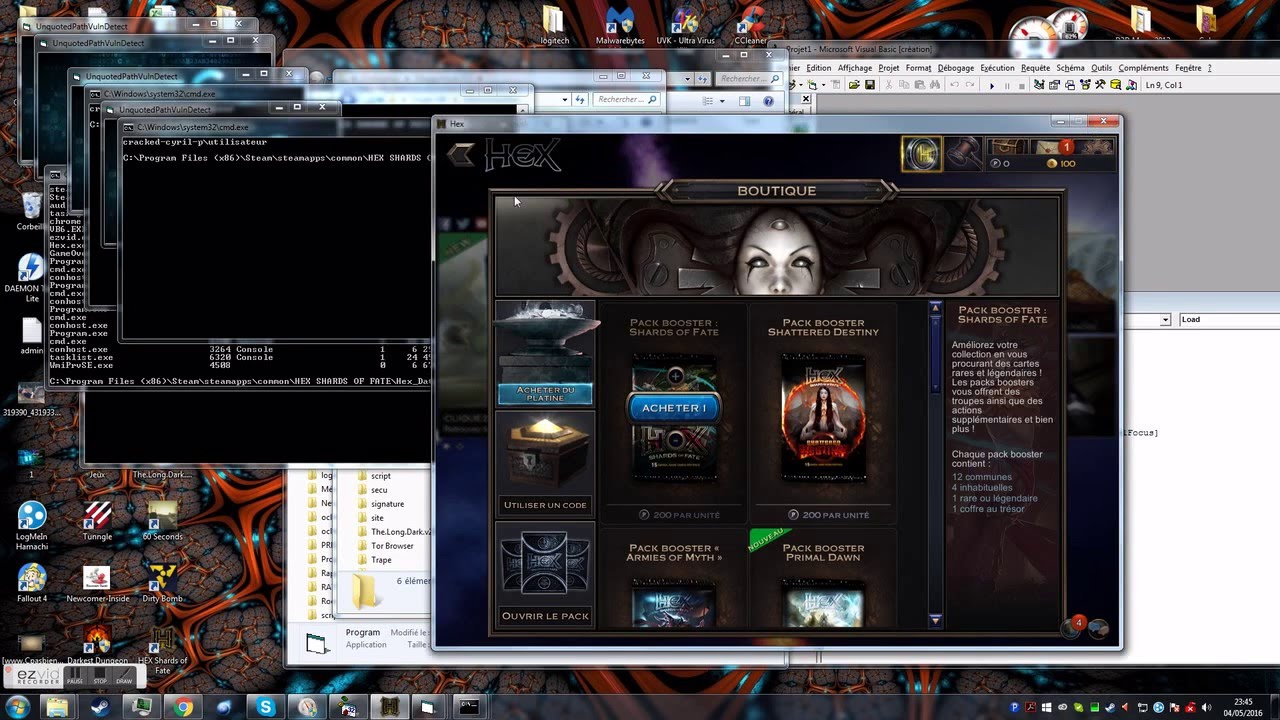The width and height of the screenshot is (1280, 720).
Task: Select the DAEMON Tools Lite desktop shortcut
Action: [x=30, y=278]
